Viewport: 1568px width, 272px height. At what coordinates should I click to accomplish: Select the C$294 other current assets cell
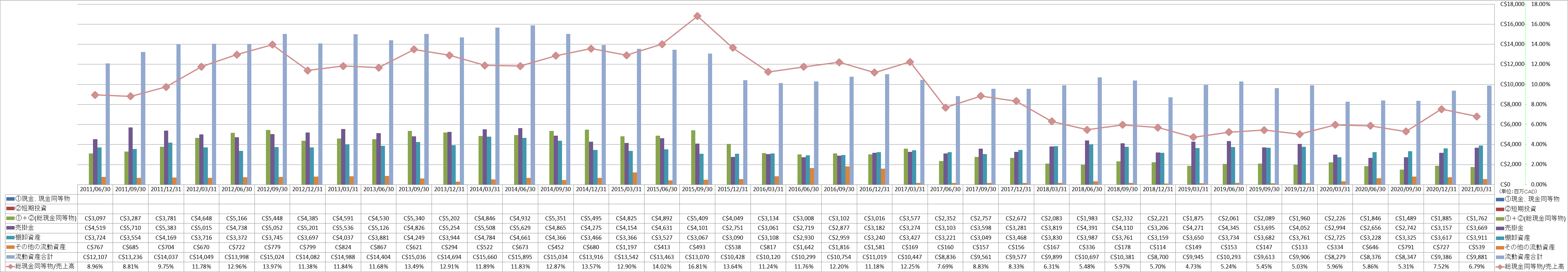450,248
